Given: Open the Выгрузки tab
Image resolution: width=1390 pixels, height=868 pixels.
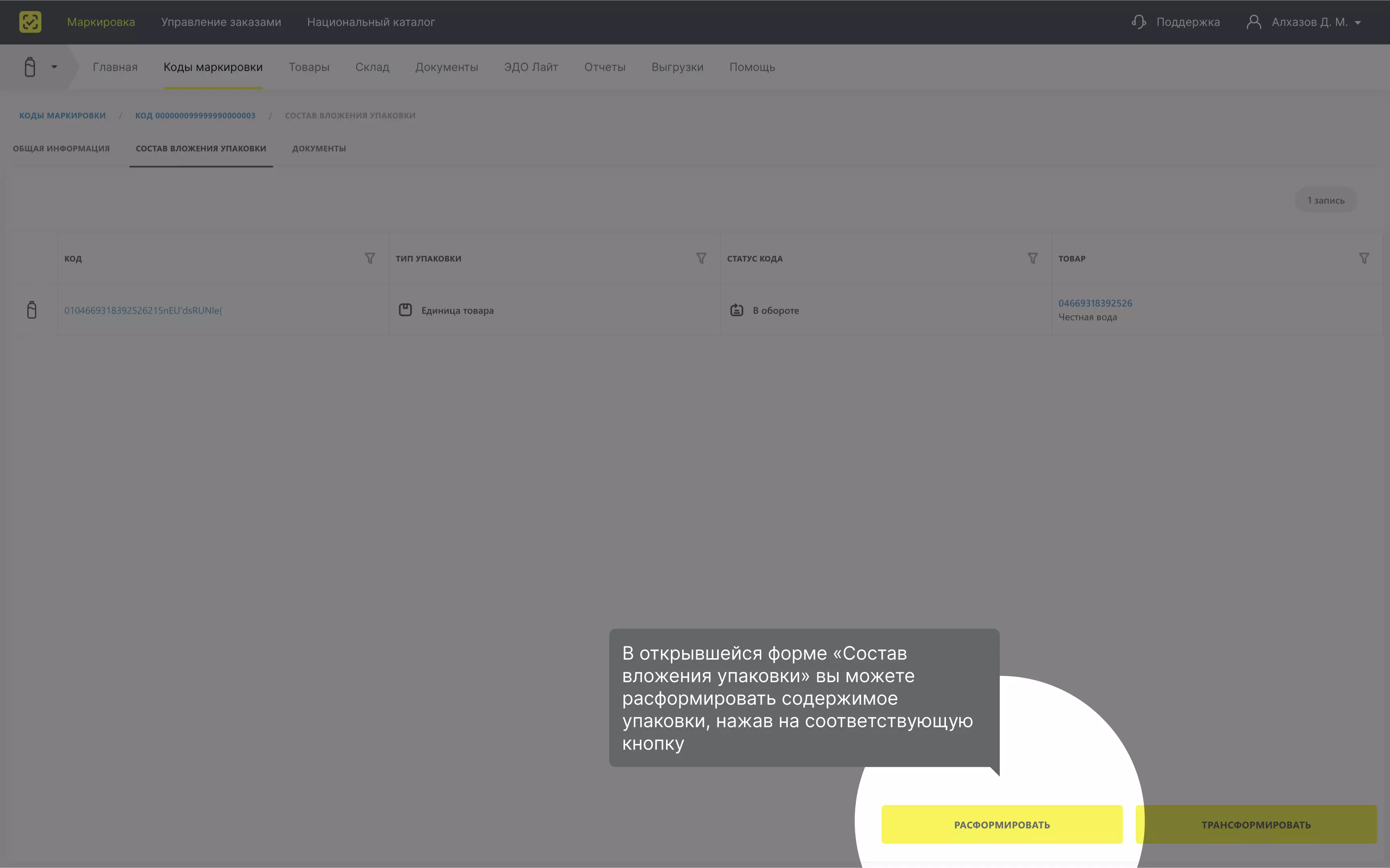Looking at the screenshot, I should tap(677, 67).
